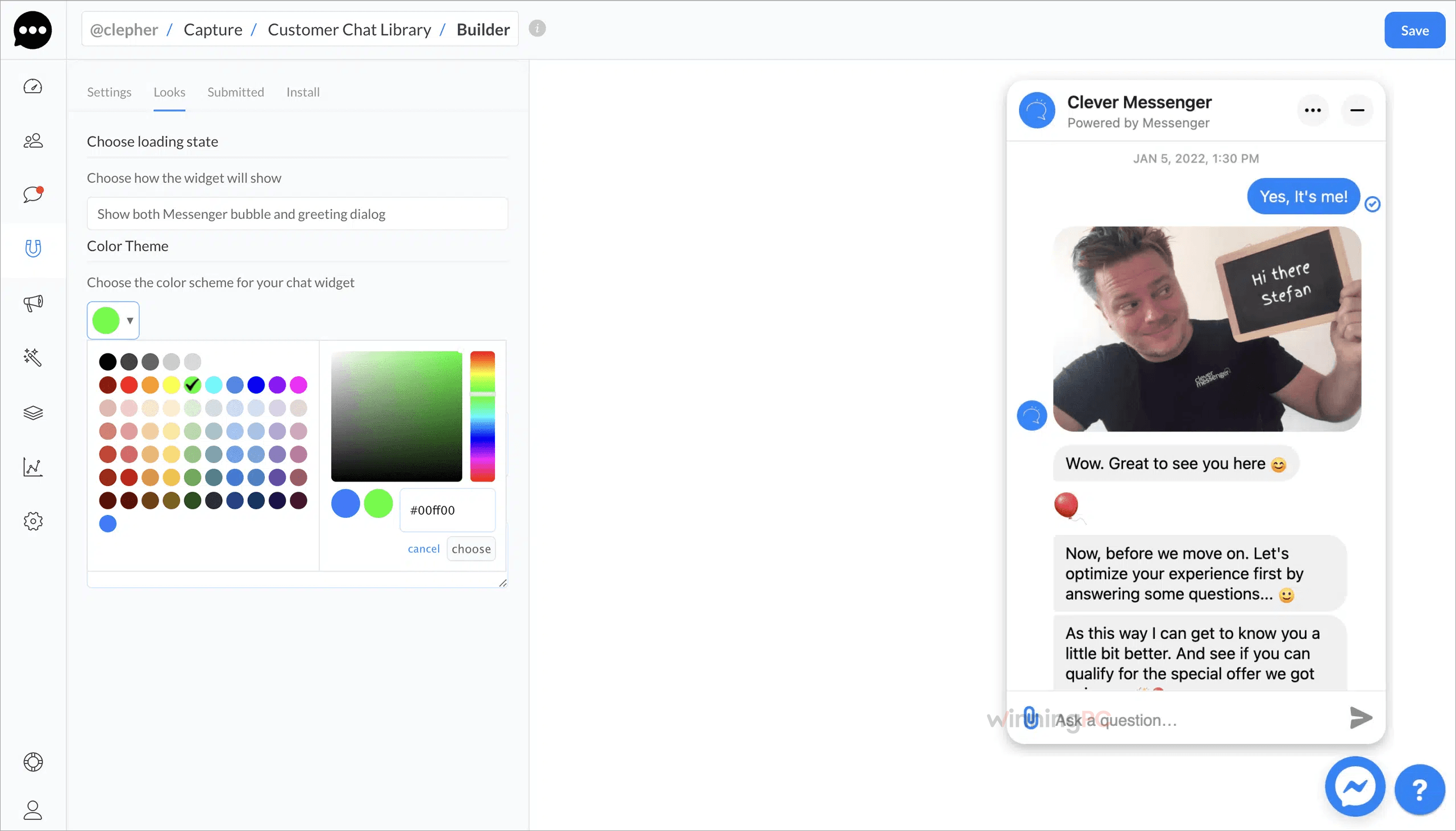Click the send arrow icon in chat
This screenshot has height=831, width=1456.
pos(1361,717)
